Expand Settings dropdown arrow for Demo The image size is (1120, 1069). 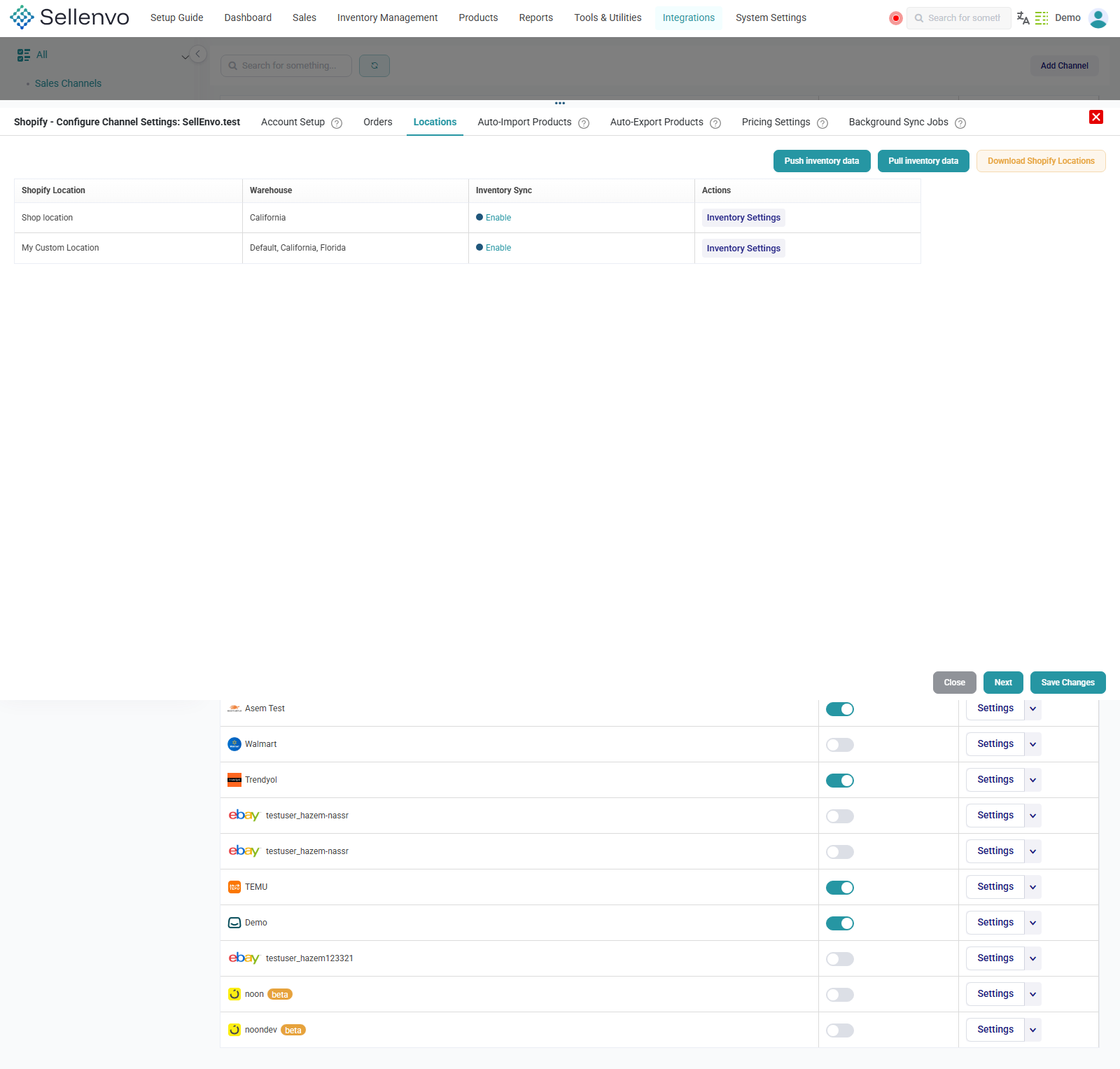pyautogui.click(x=1033, y=923)
